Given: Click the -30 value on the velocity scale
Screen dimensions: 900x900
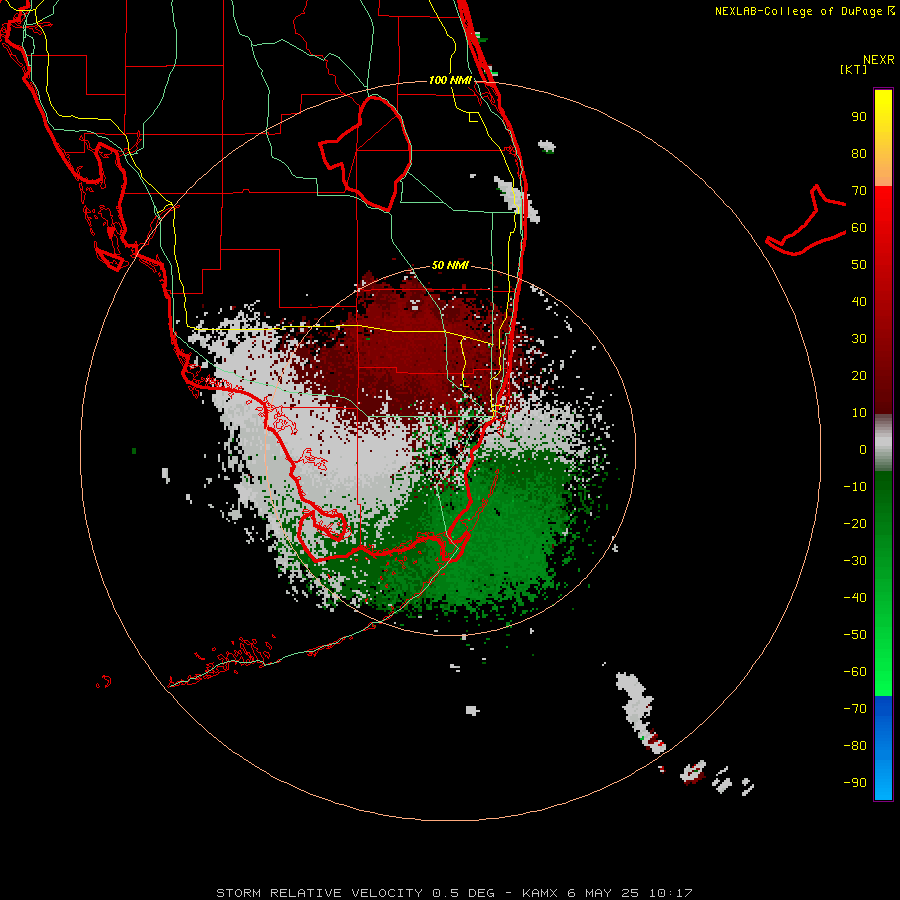Looking at the screenshot, I should pos(855,561).
